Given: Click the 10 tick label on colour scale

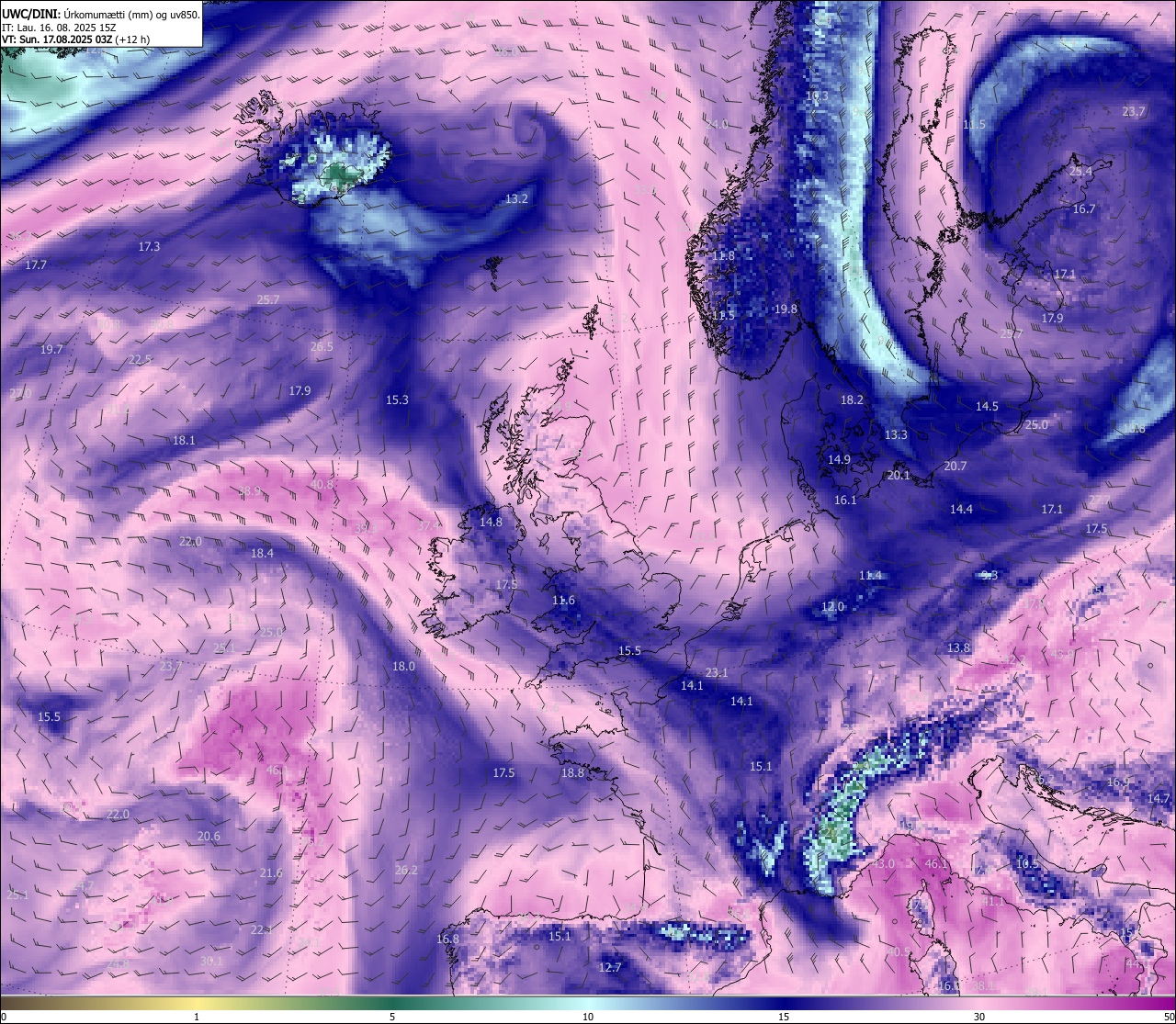Looking at the screenshot, I should 587,1017.
